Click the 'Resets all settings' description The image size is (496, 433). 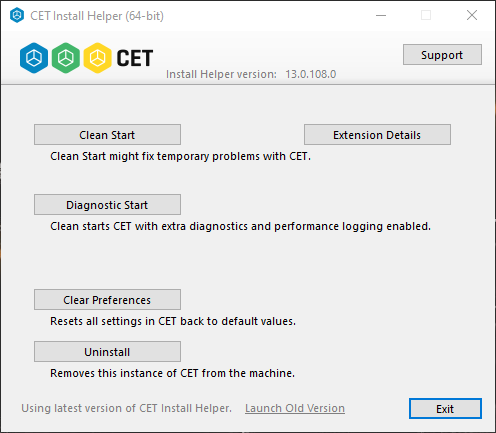(173, 321)
